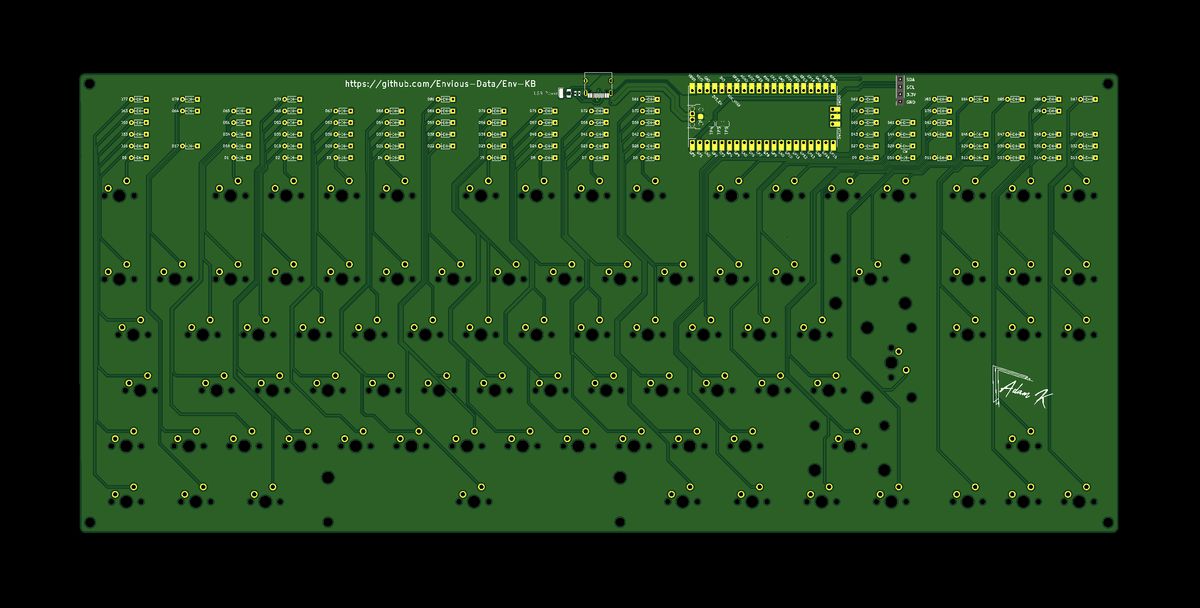Image resolution: width=1200 pixels, height=608 pixels.
Task: Click the SCL silkscreen label
Action: [912, 87]
